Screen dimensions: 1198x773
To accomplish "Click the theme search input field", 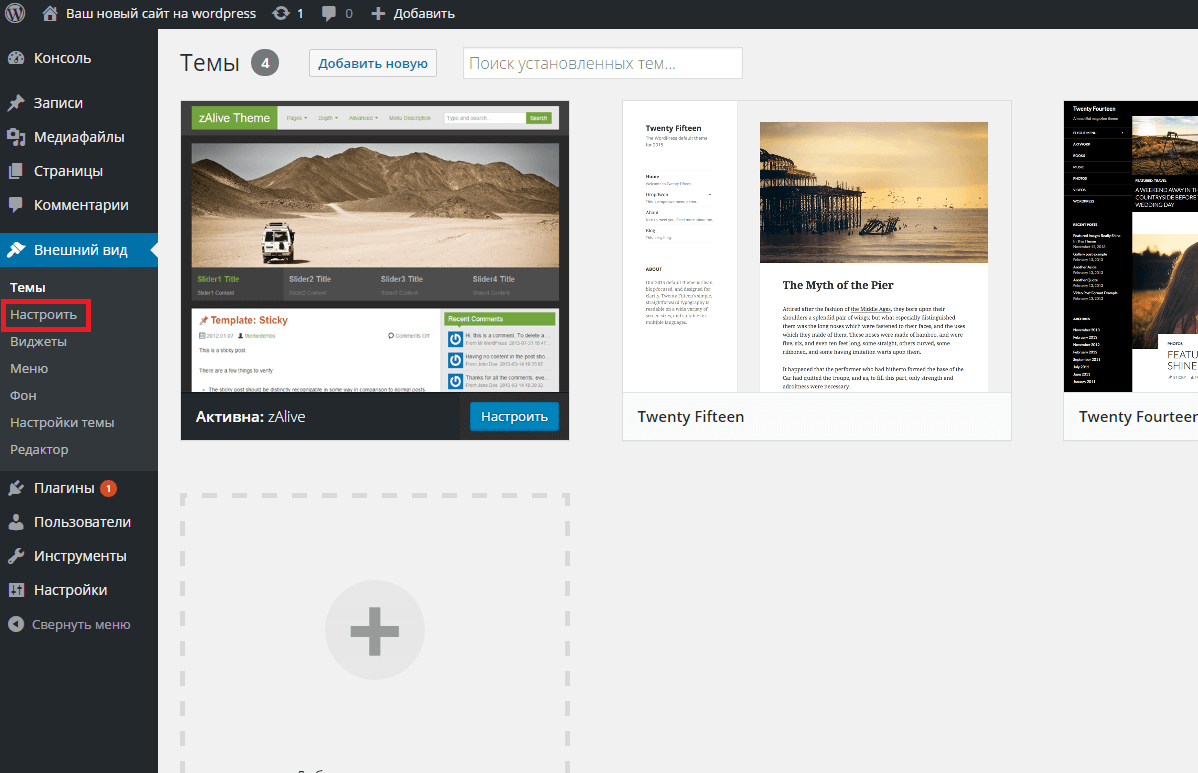I will (x=602, y=63).
